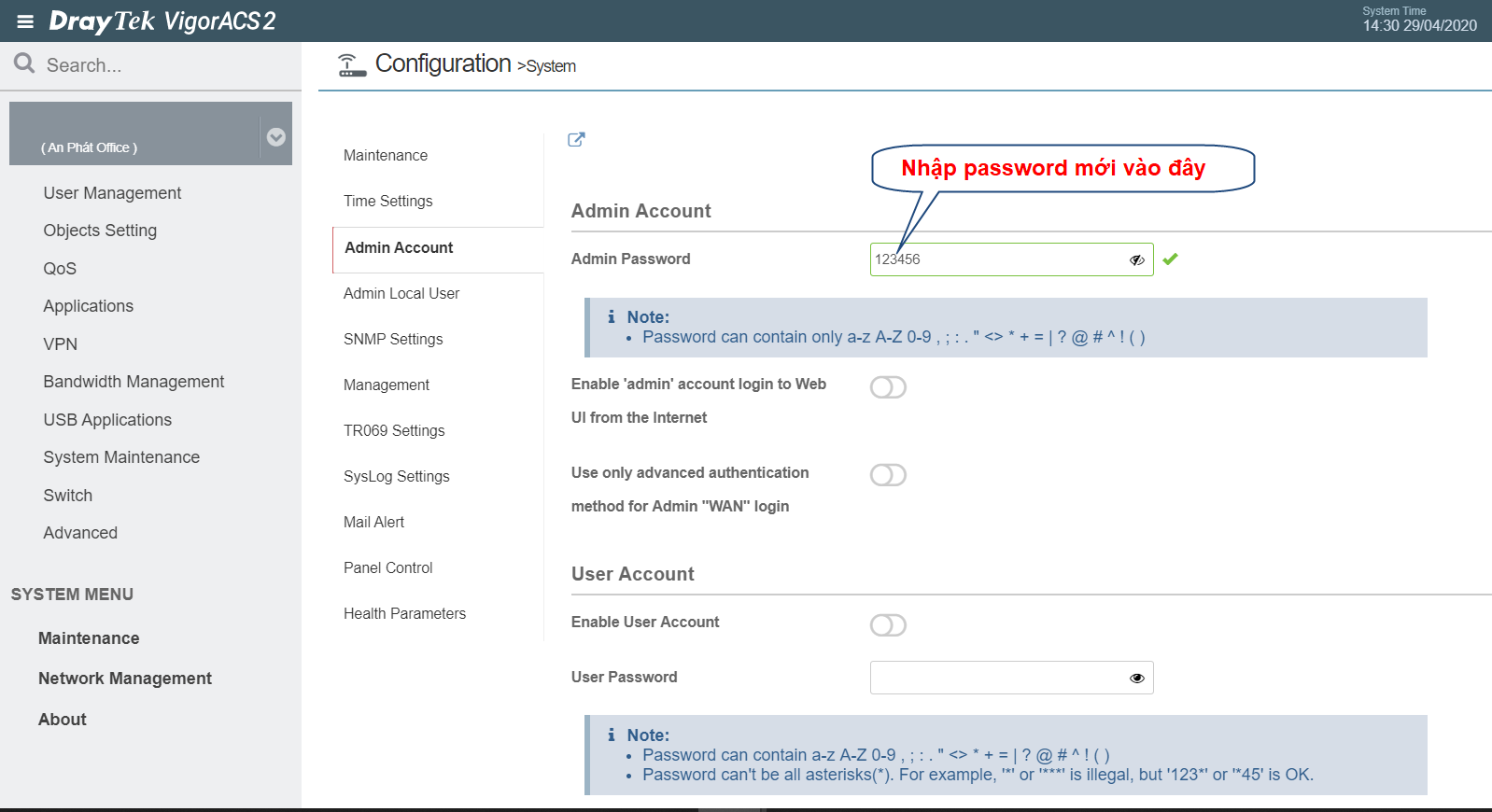Expand Maintenance under System Menu

[89, 638]
